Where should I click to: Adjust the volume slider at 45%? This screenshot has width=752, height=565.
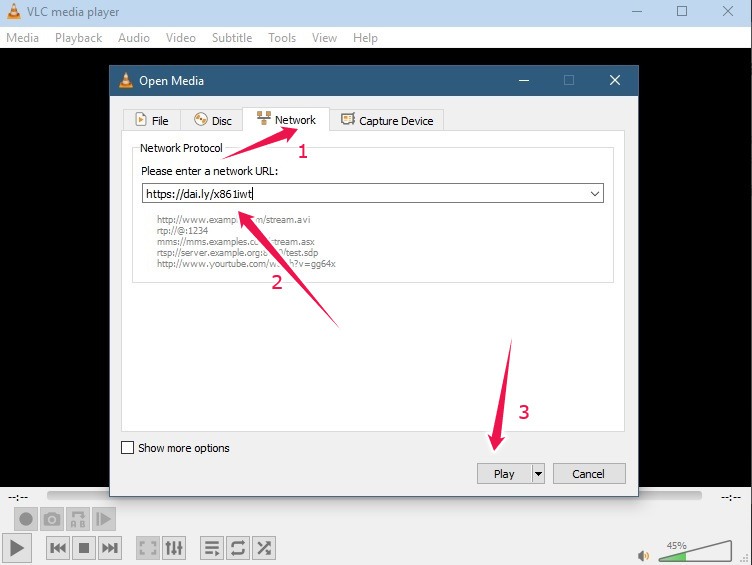tap(695, 552)
